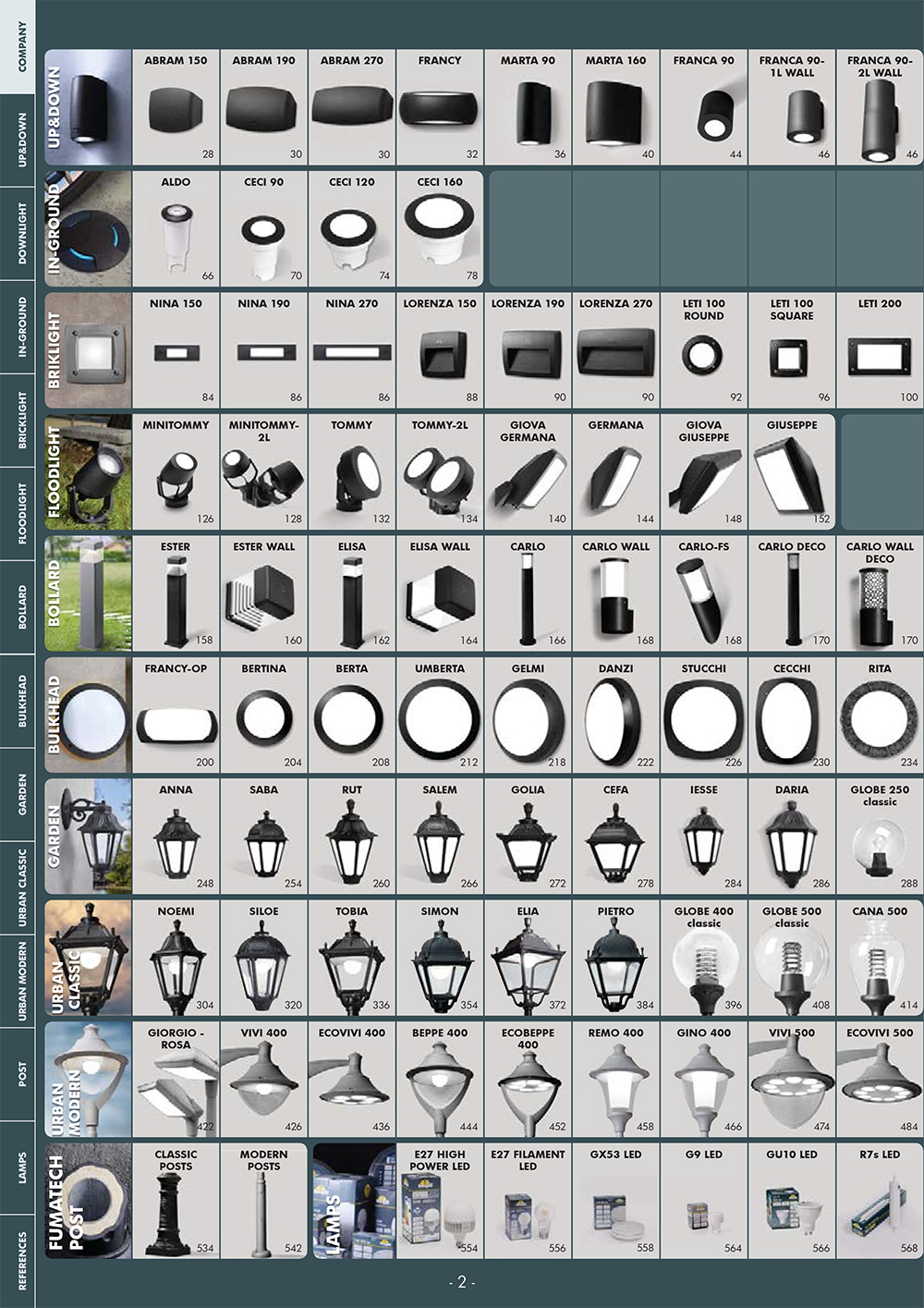This screenshot has width=924, height=1308.
Task: Click the page indicator - 2 -
Action: point(462,1283)
